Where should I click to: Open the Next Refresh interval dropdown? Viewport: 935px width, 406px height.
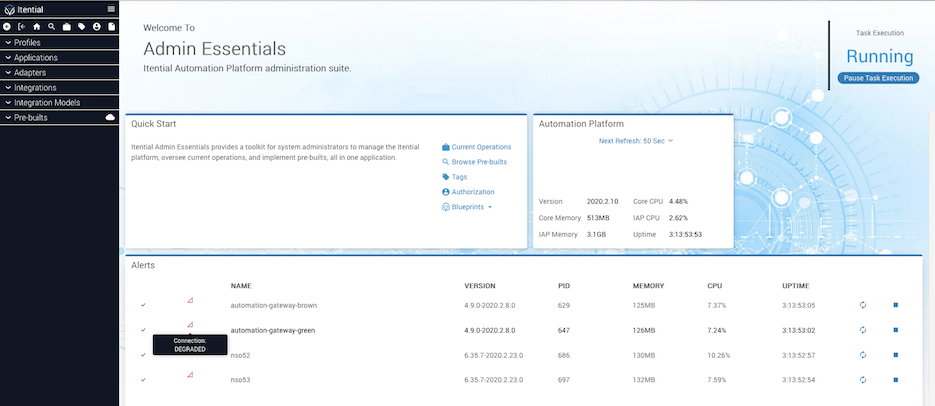[x=636, y=141]
